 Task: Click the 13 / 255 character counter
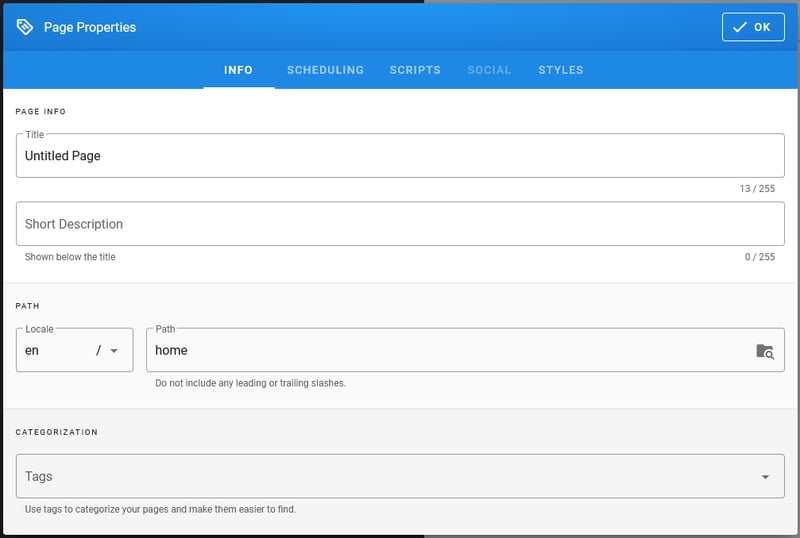pyautogui.click(x=757, y=189)
